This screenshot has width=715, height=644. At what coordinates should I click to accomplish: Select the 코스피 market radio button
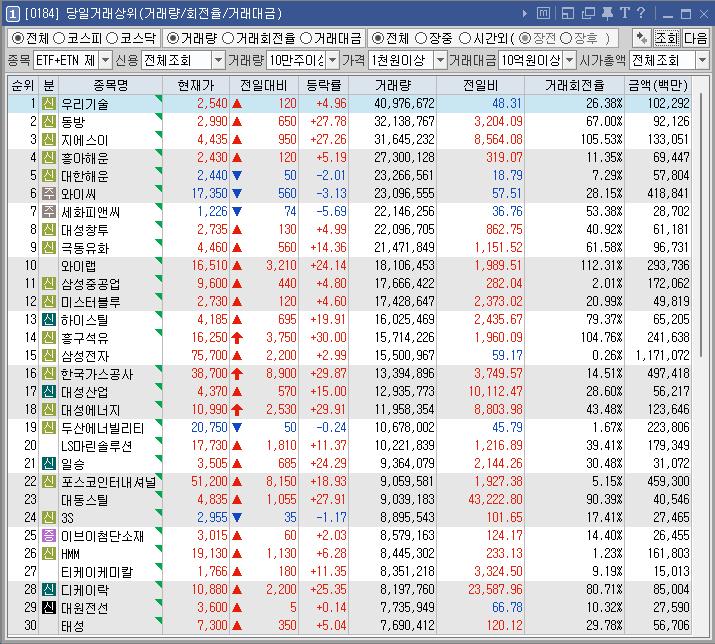click(59, 38)
